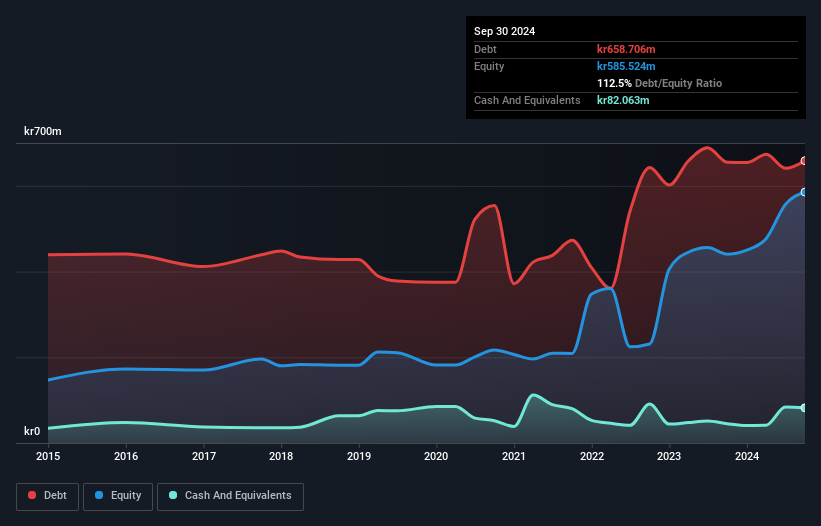Click the 2017 x-axis label

click(204, 456)
